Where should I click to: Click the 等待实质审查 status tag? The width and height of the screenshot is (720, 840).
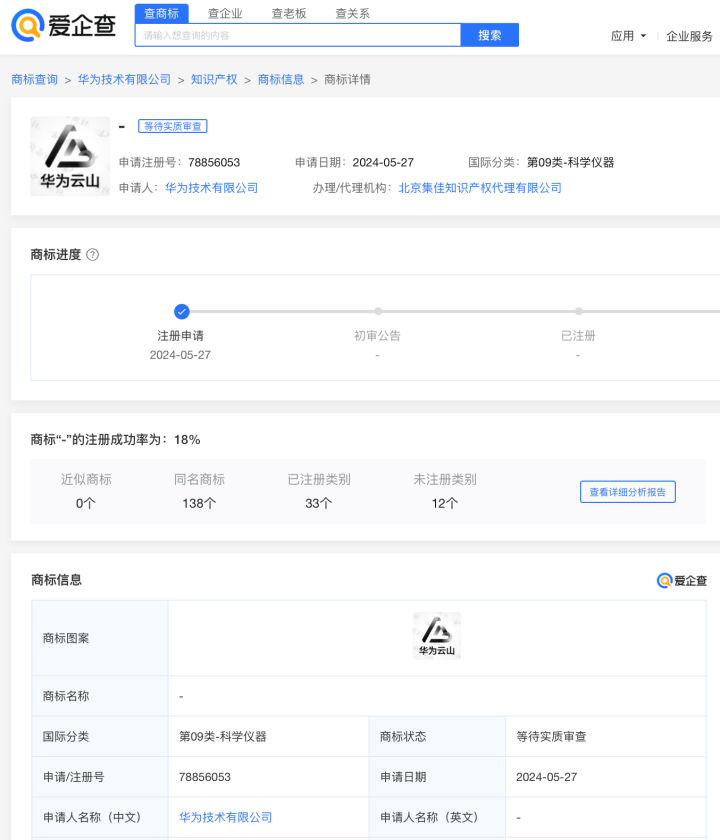tap(172, 126)
